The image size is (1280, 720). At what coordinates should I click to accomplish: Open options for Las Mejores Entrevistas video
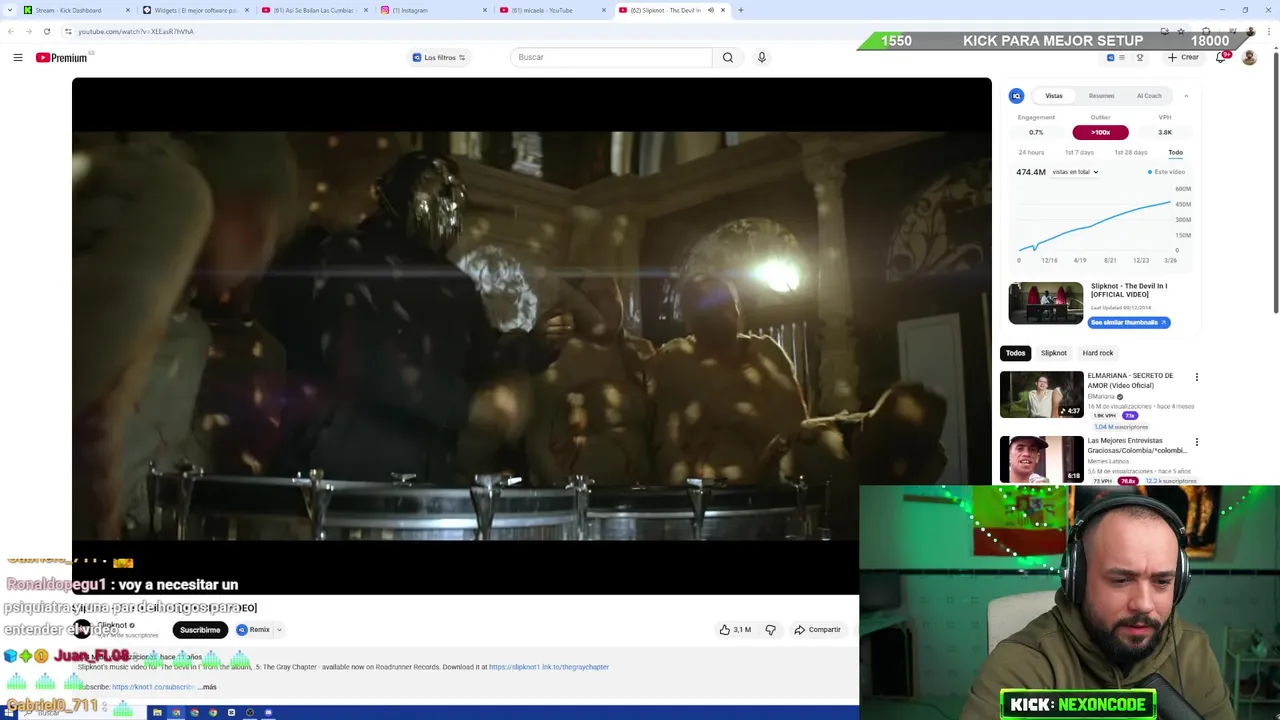(x=1196, y=442)
